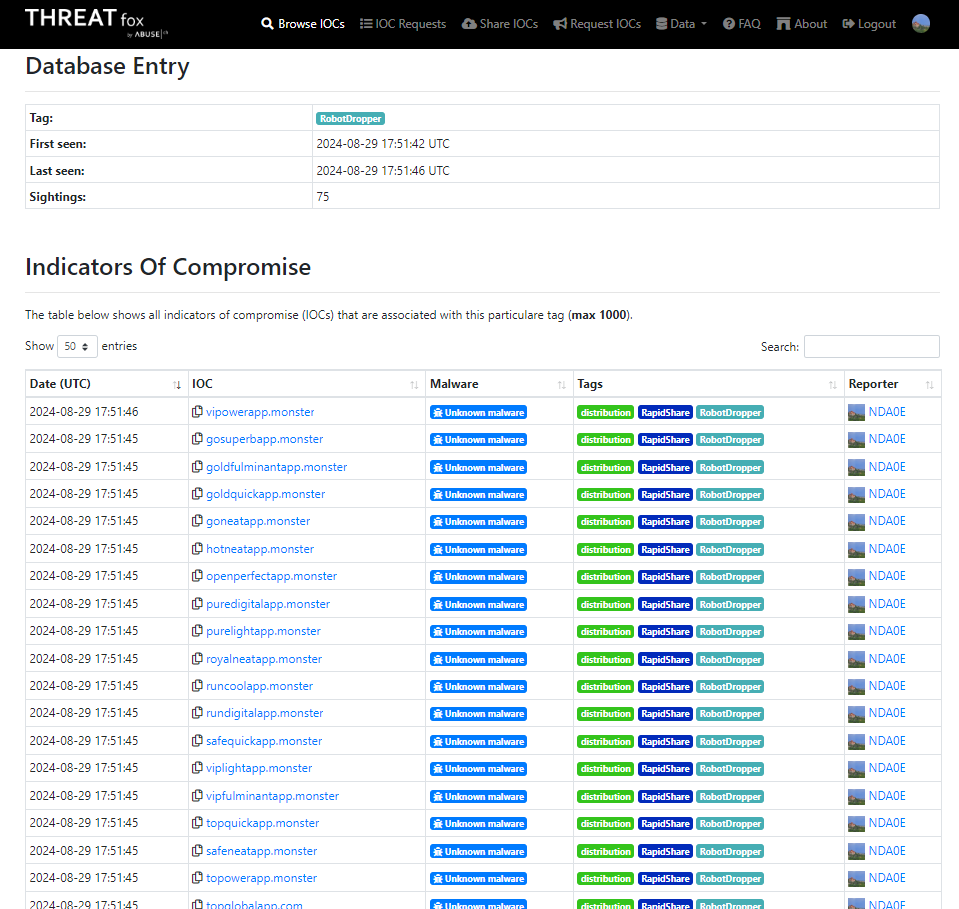The width and height of the screenshot is (959, 909).
Task: Open the Show entries count dropdown
Action: point(77,346)
